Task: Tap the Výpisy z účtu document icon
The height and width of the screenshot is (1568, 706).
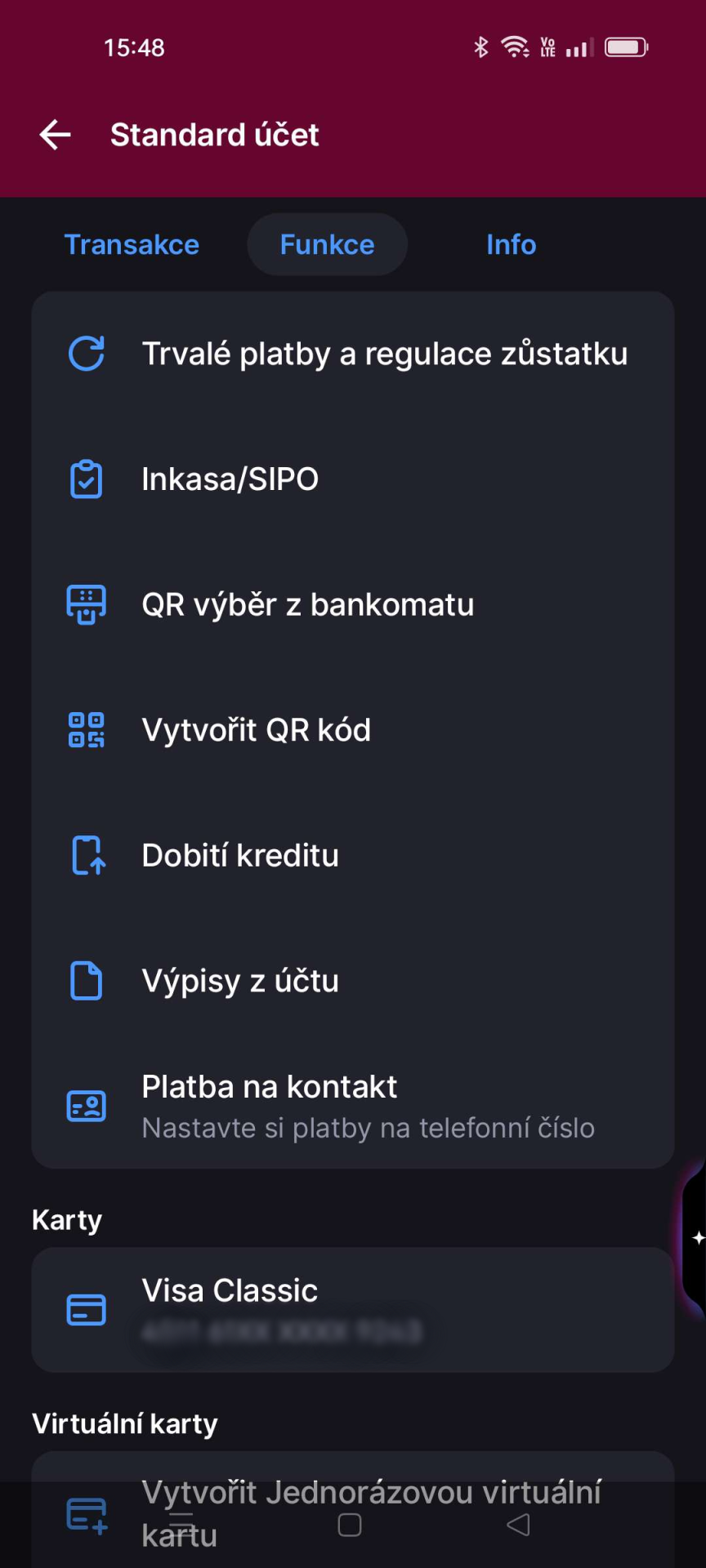Action: [87, 980]
